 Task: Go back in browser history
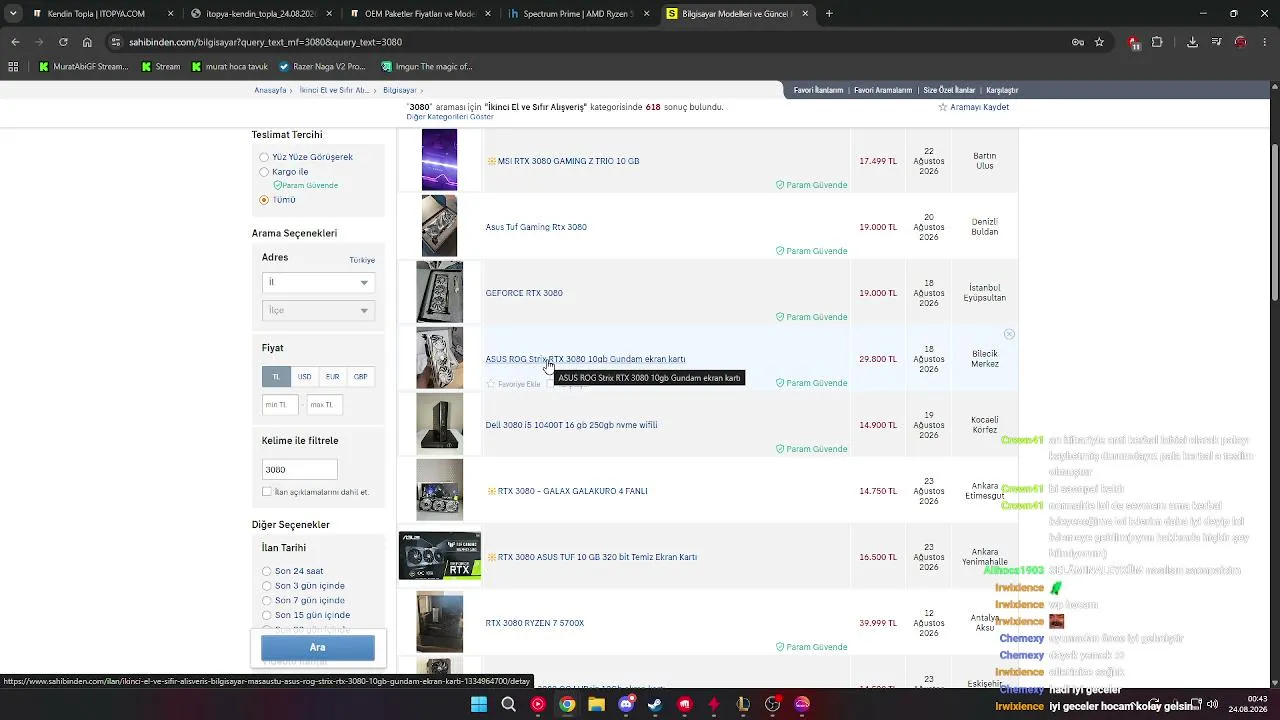point(15,42)
